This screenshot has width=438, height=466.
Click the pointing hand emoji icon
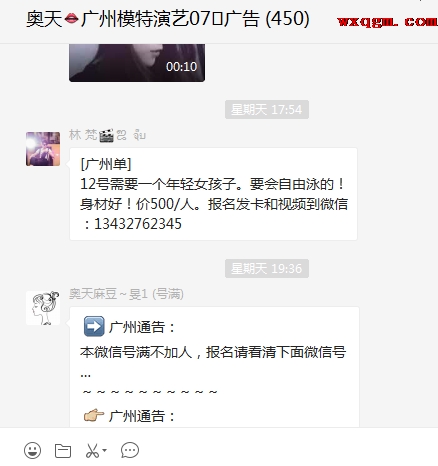[x=94, y=415]
